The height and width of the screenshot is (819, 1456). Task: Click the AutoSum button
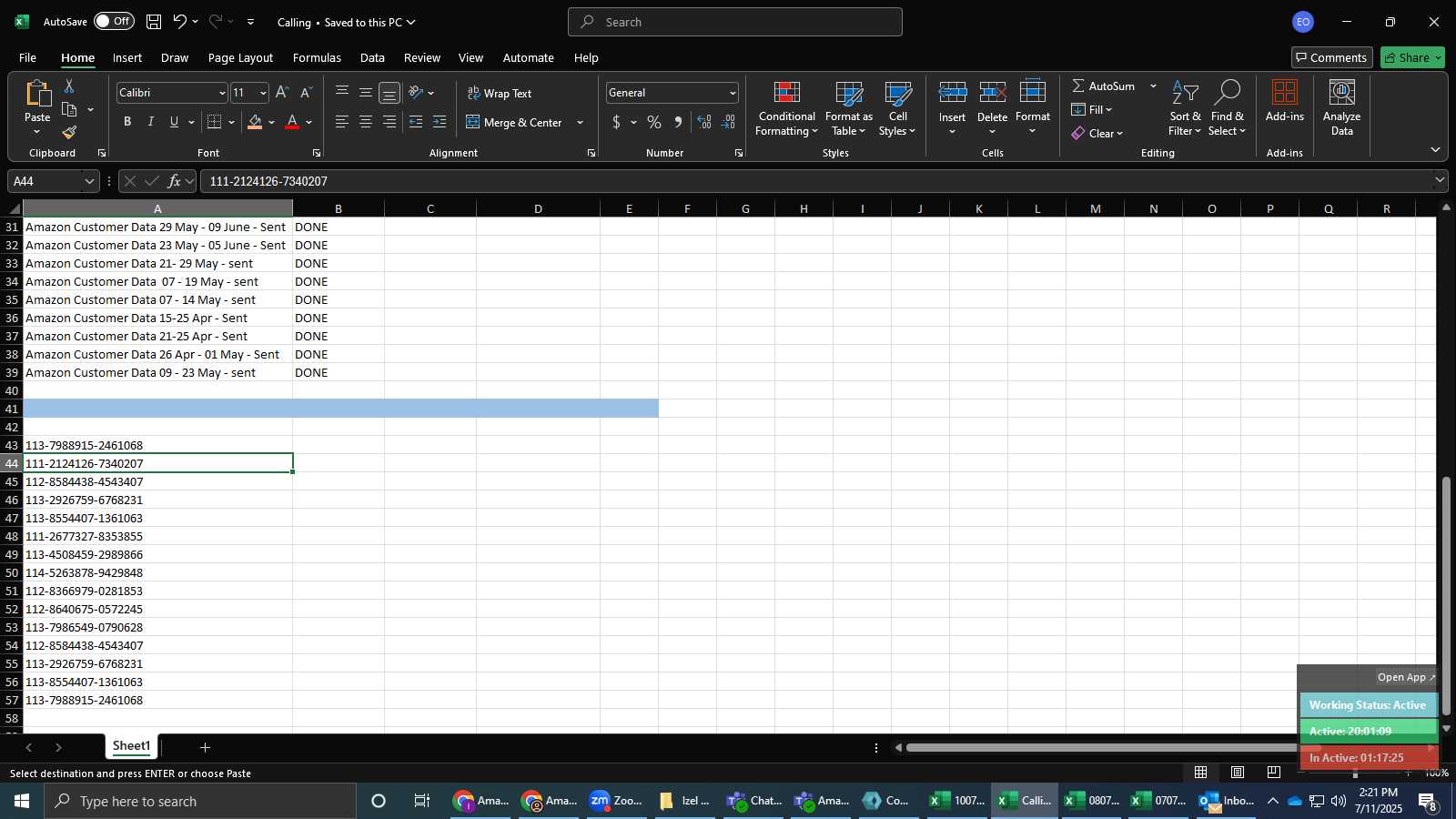click(1104, 86)
